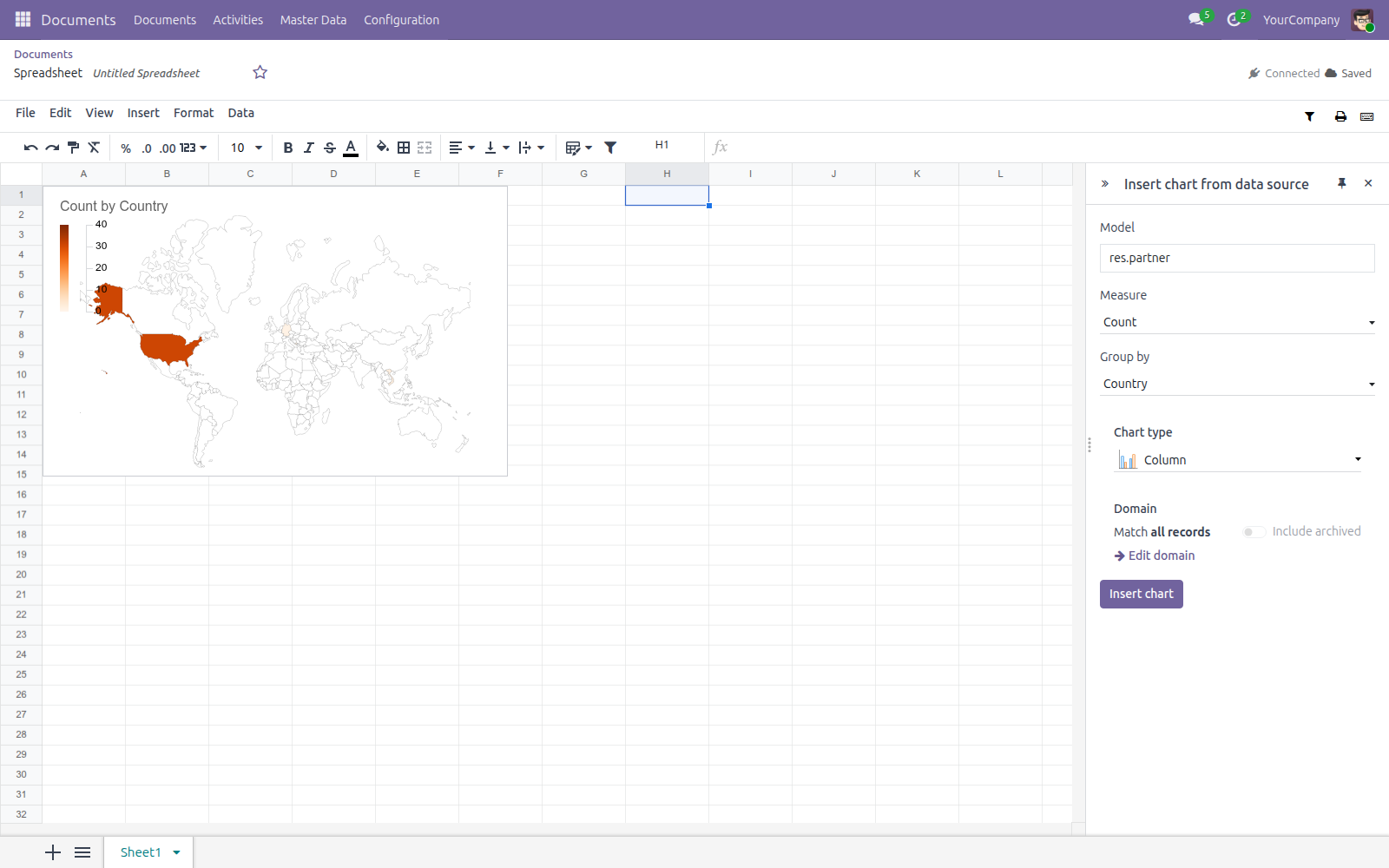Redo the last action
Image resolution: width=1389 pixels, height=868 pixels.
click(x=52, y=148)
